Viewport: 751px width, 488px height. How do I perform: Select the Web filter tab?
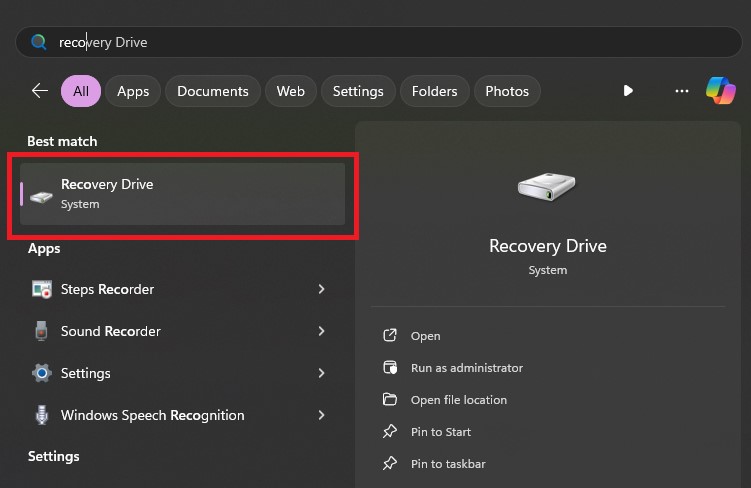point(290,91)
